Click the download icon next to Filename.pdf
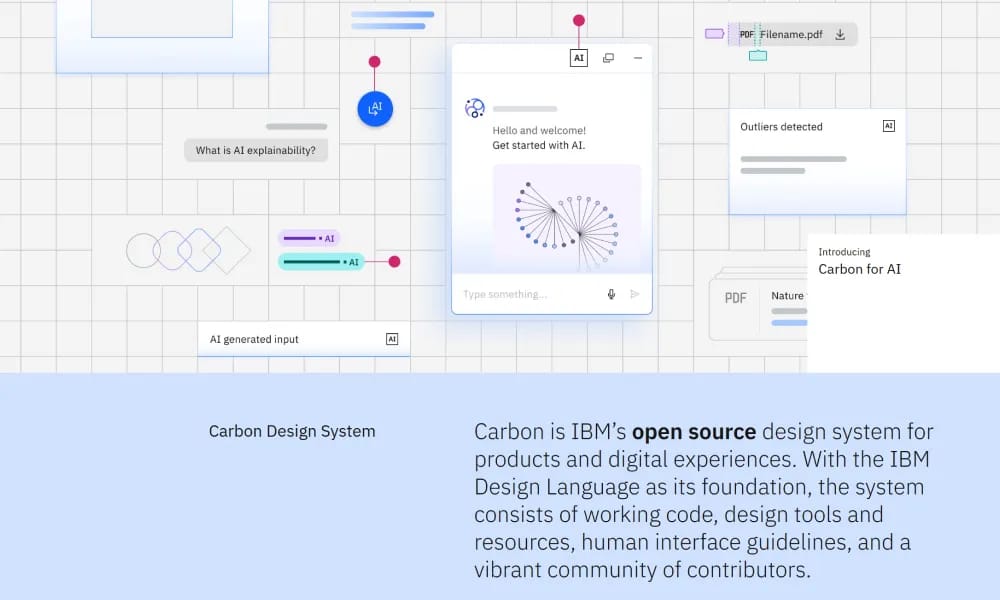Image resolution: width=1000 pixels, height=600 pixels. click(840, 34)
